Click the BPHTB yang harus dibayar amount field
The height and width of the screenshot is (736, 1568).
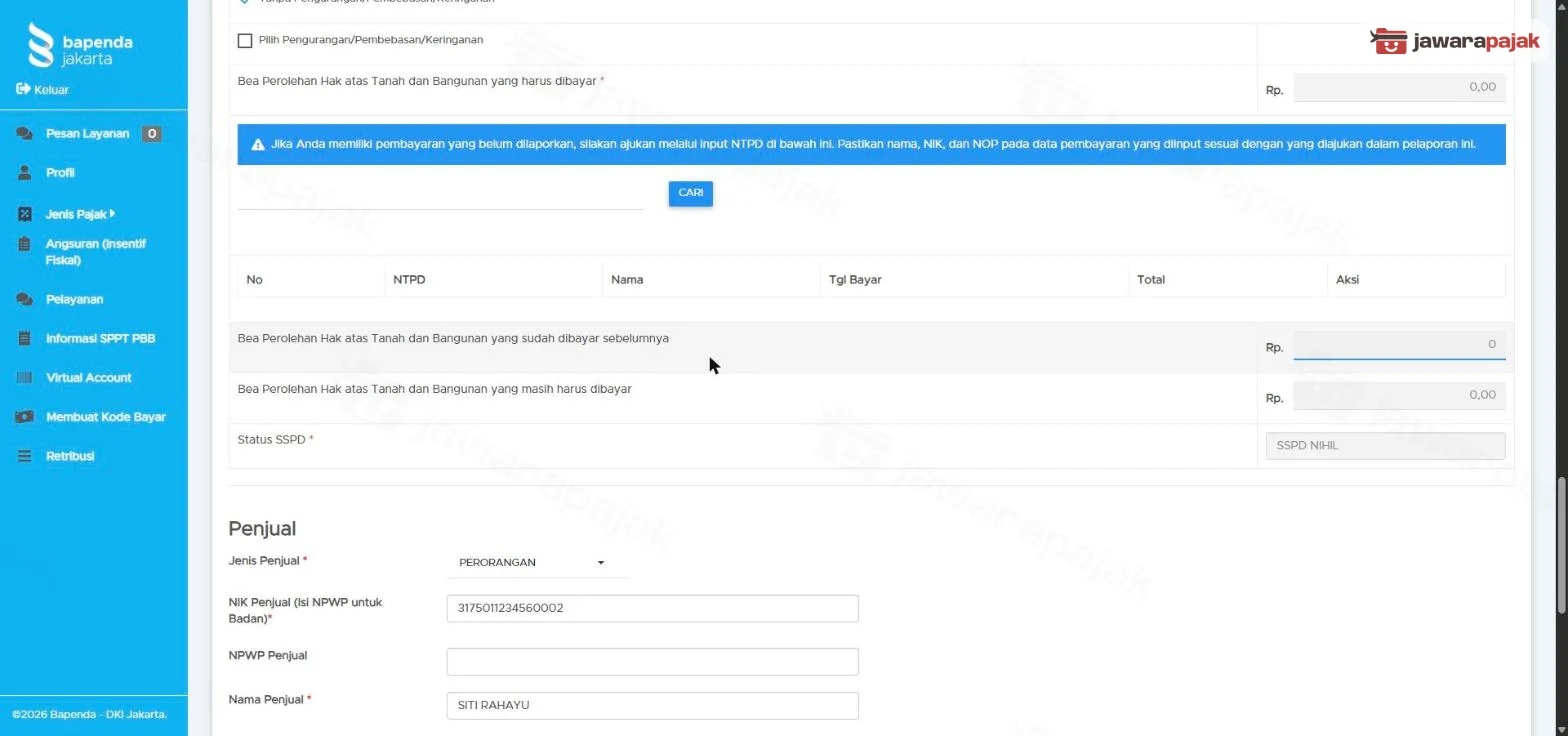(1399, 87)
